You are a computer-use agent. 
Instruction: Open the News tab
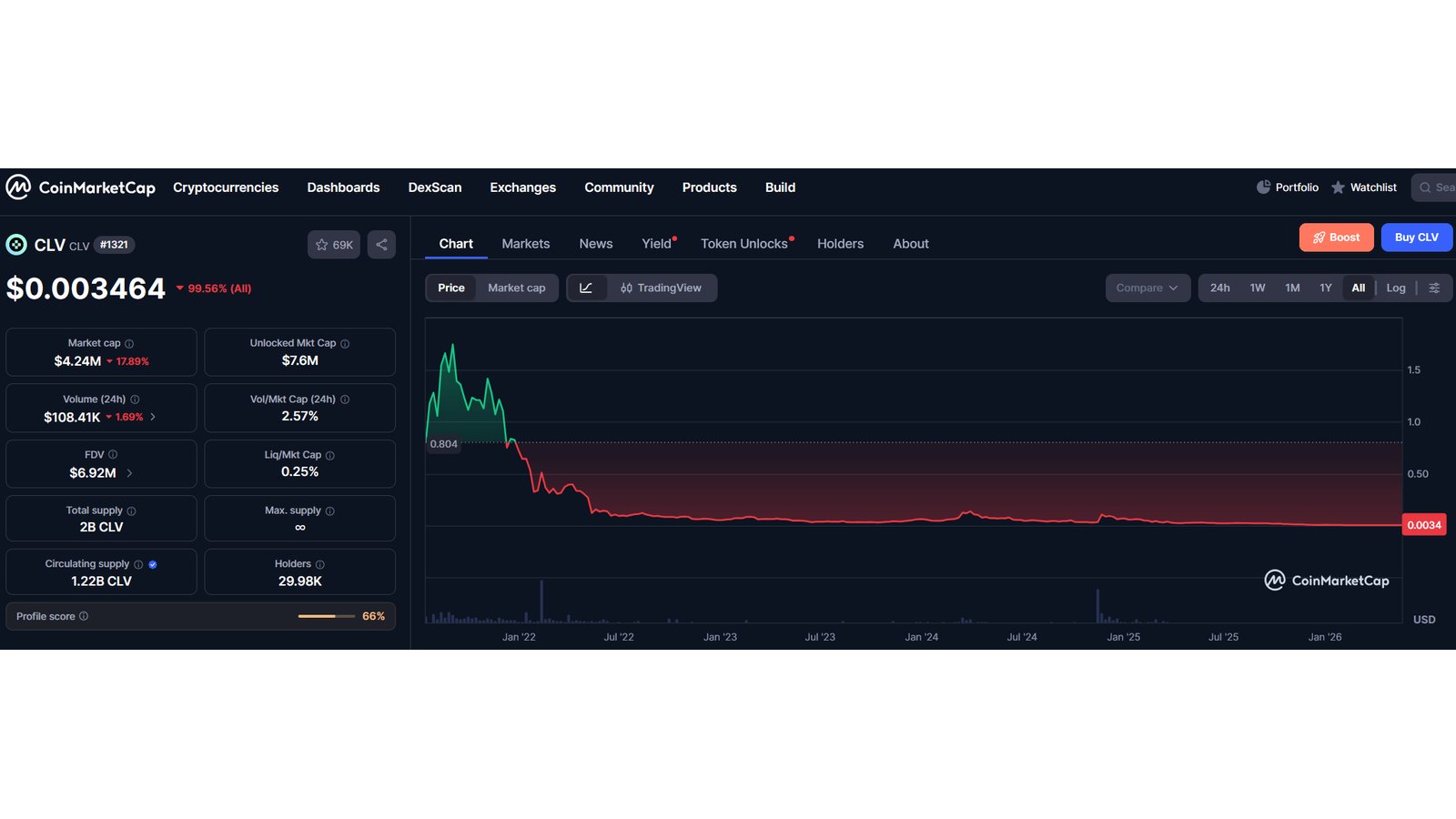pos(596,244)
